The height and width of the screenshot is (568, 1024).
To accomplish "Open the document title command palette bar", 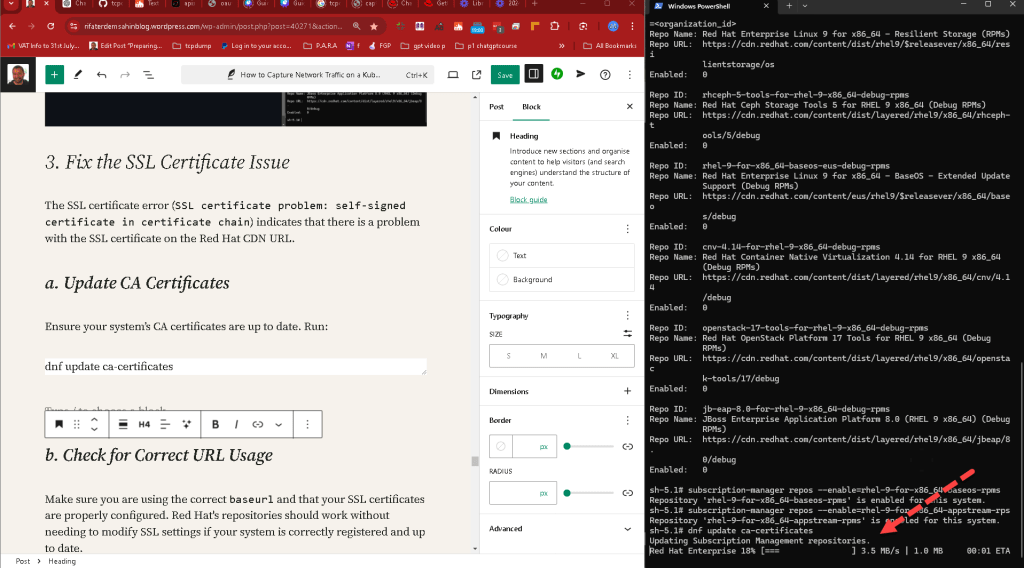I will (x=310, y=75).
